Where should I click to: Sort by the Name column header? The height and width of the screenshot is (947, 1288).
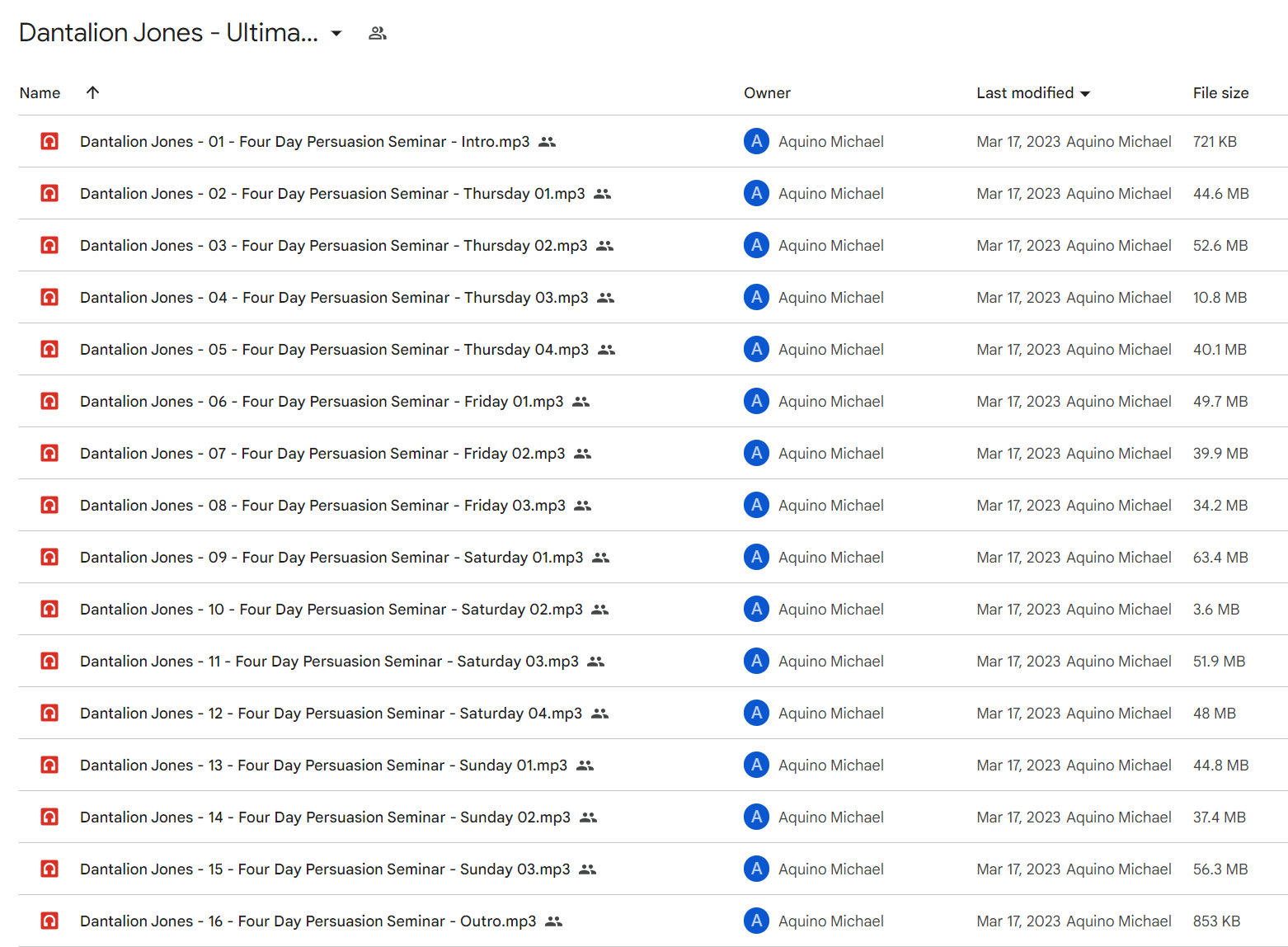[x=40, y=93]
